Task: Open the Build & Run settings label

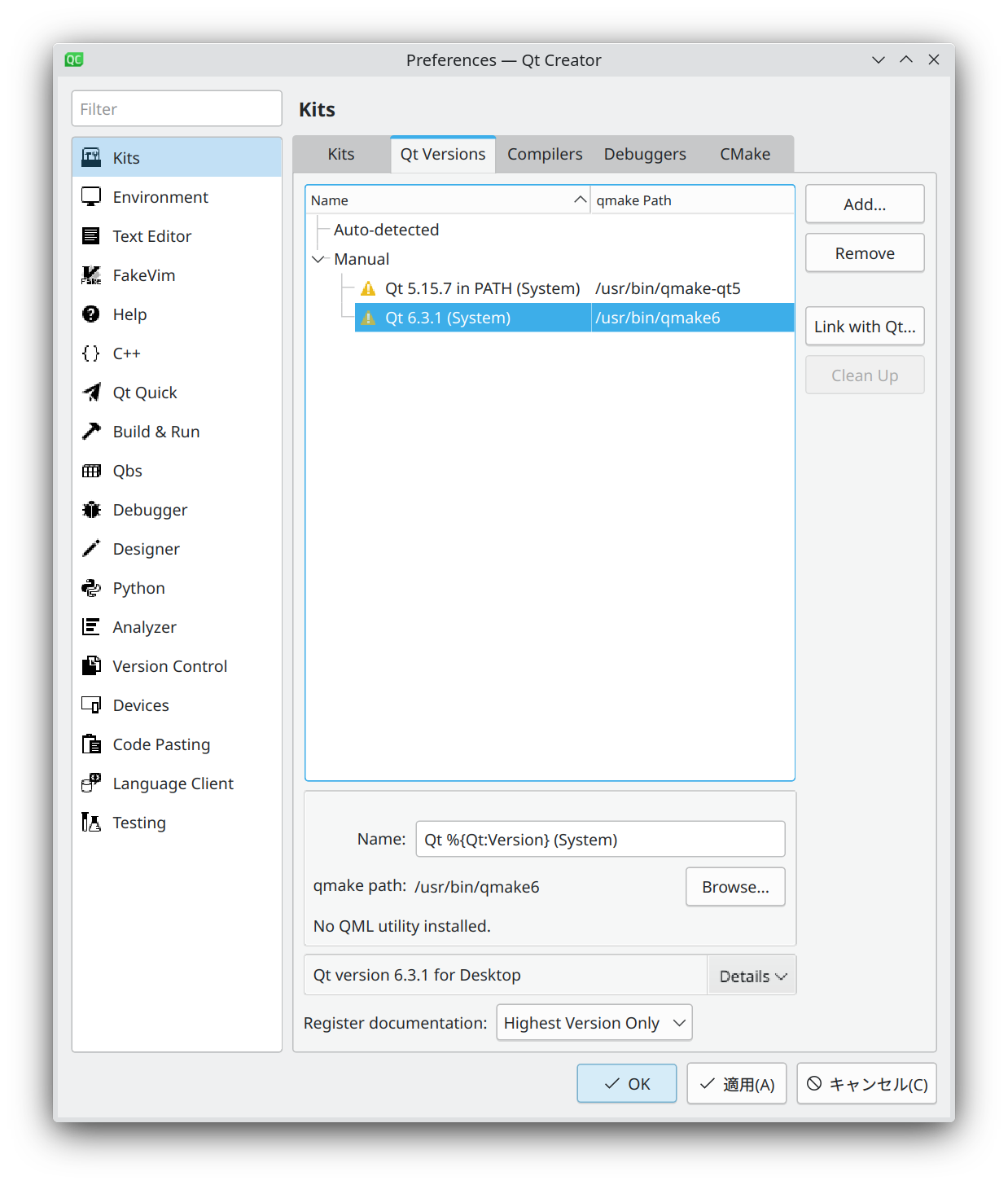Action: tap(156, 432)
